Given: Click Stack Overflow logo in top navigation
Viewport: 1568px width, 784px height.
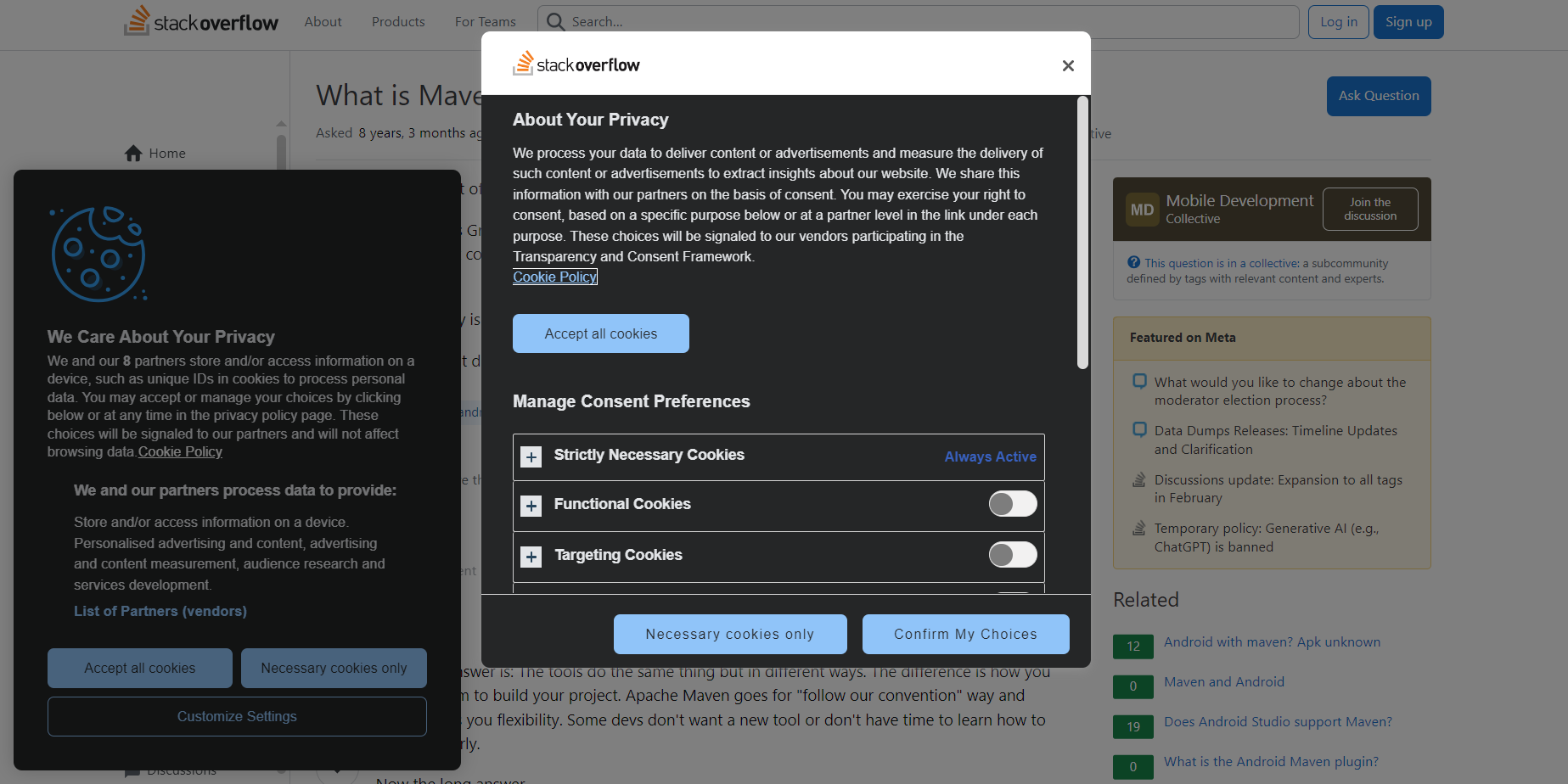Looking at the screenshot, I should pyautogui.click(x=201, y=21).
